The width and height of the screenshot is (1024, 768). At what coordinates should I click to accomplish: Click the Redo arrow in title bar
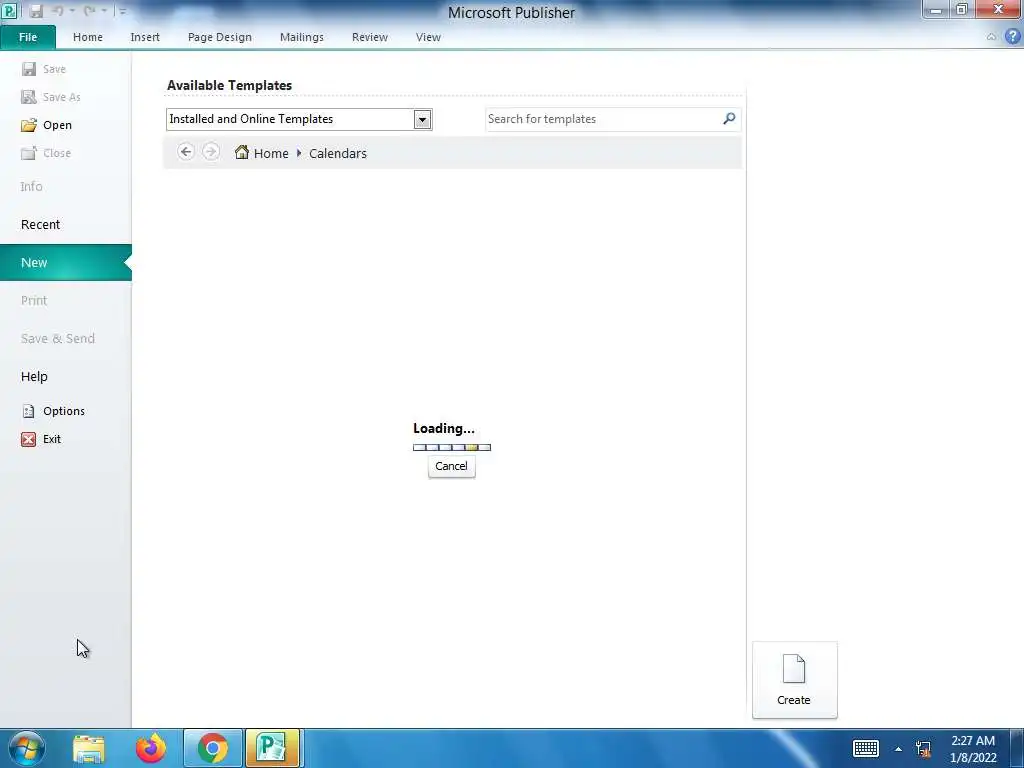pos(89,11)
